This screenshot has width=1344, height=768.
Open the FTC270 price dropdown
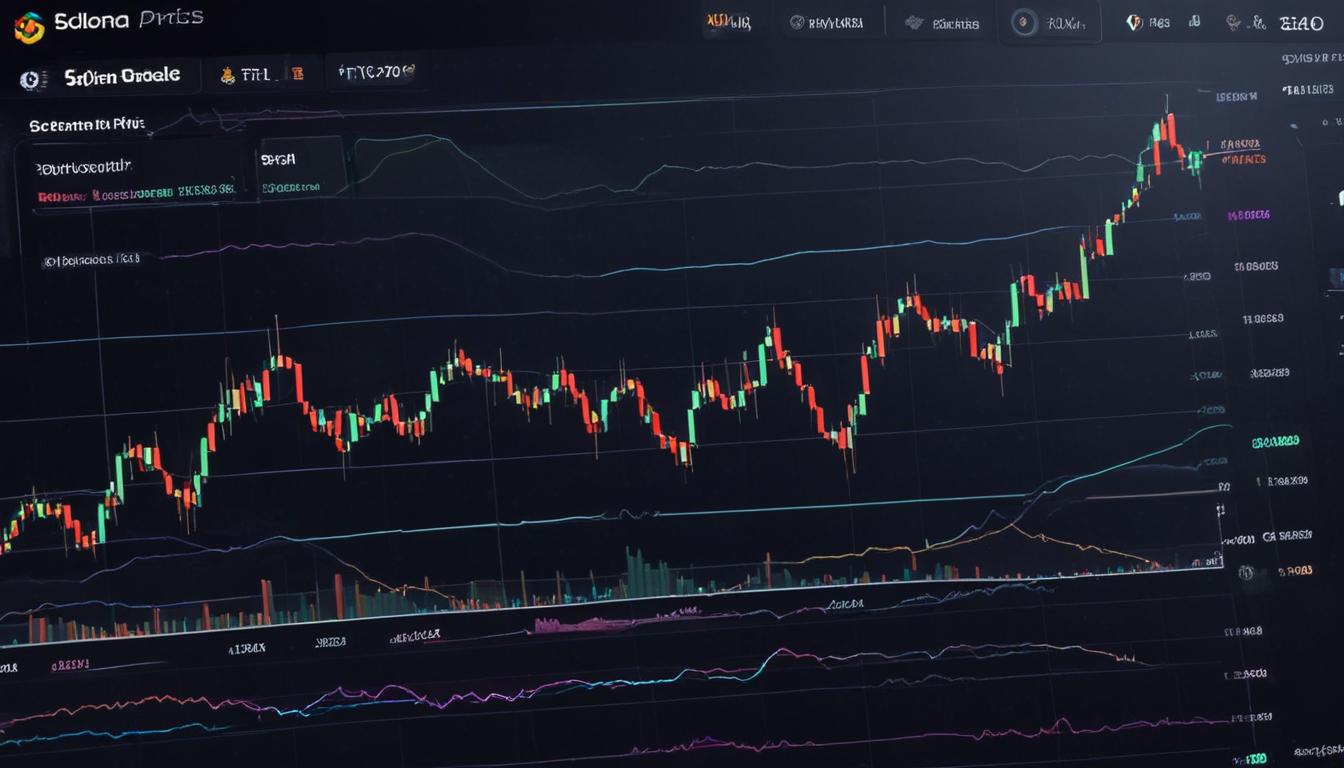click(373, 72)
